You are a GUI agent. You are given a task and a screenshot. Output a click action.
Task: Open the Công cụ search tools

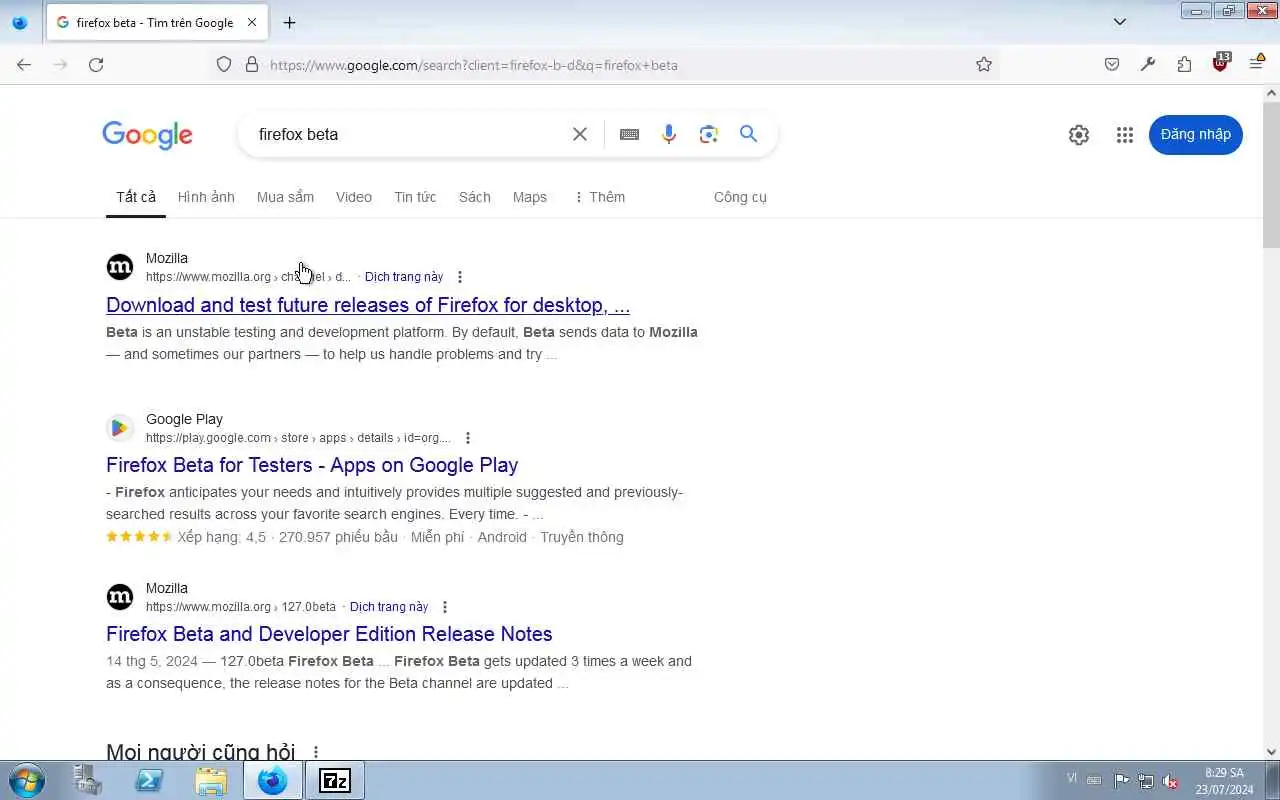point(740,197)
